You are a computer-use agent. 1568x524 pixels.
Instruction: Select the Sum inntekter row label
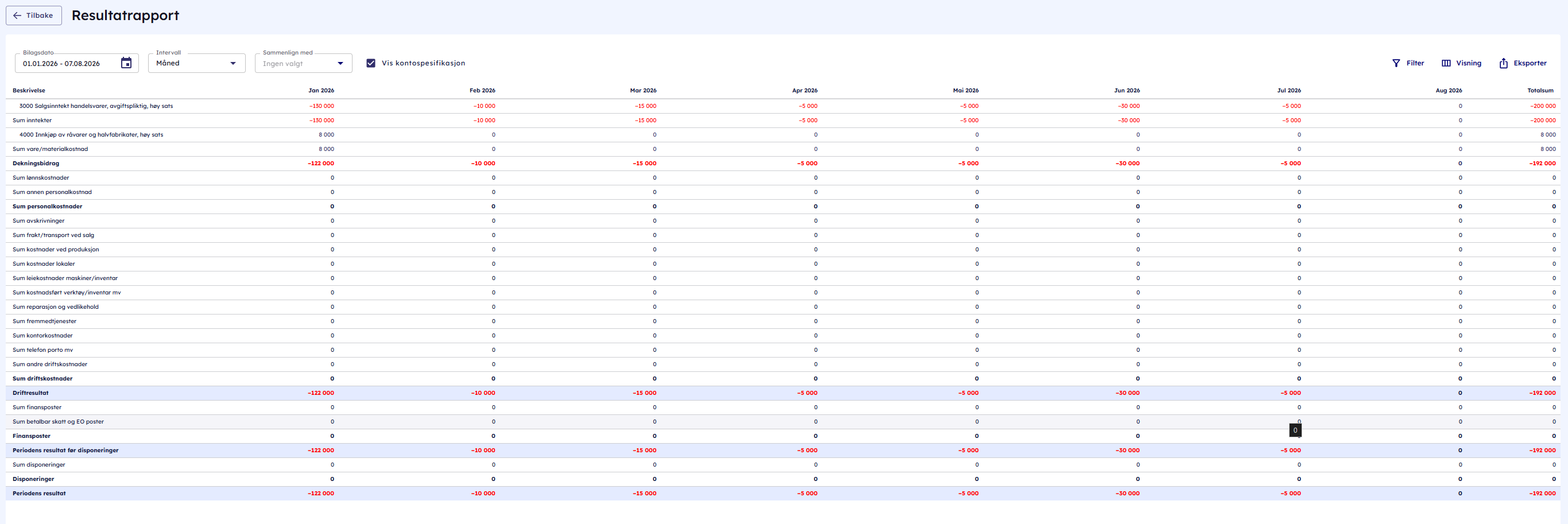coord(32,121)
